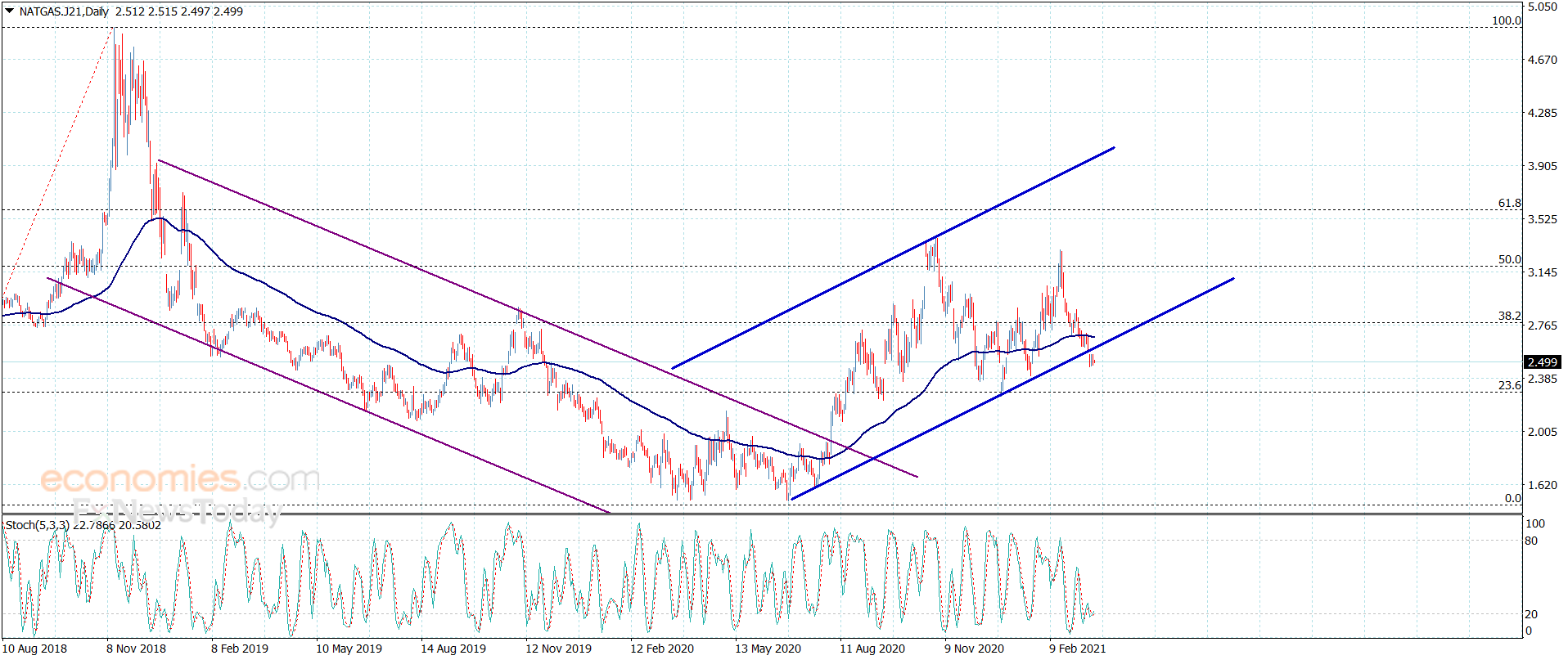Click the current price tag 2.499
The image size is (1568, 660).
coord(1543,362)
